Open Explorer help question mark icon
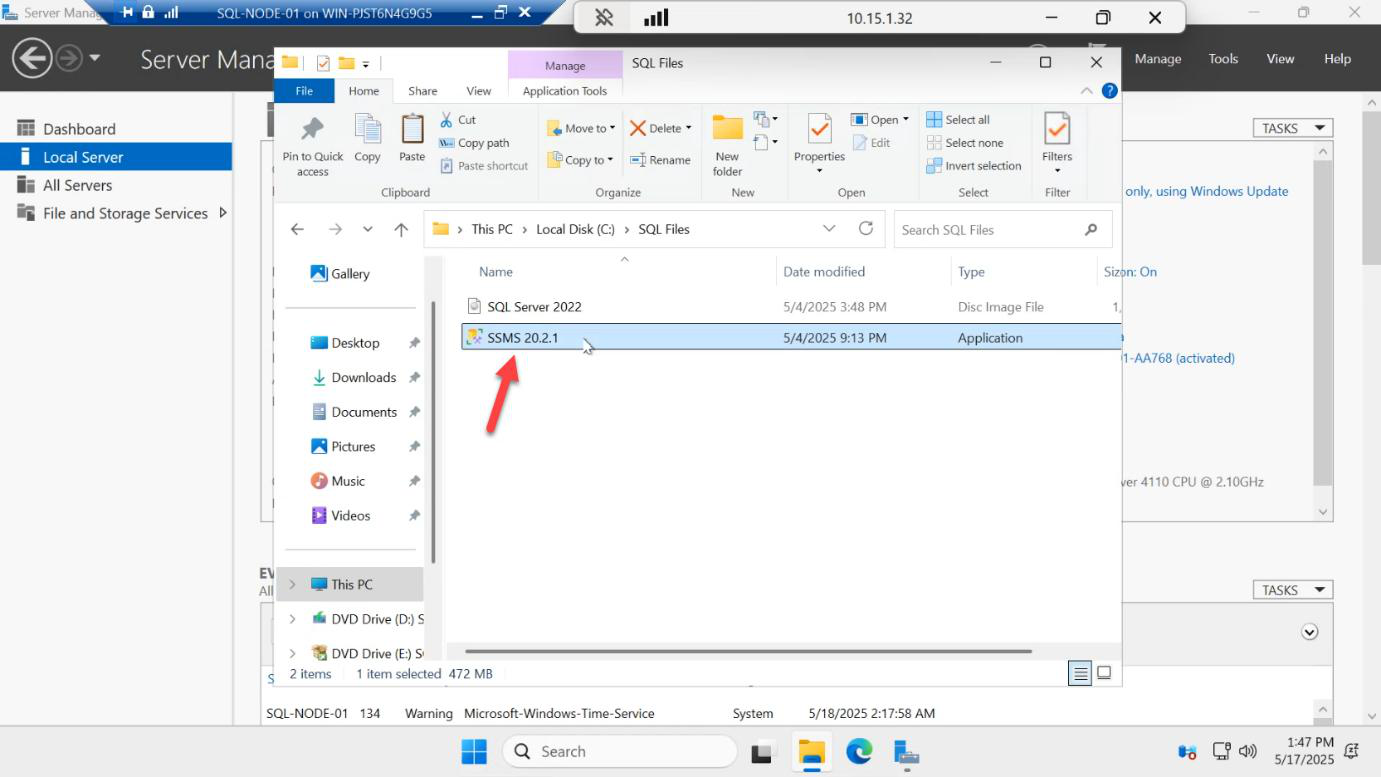This screenshot has width=1381, height=777. (1109, 91)
